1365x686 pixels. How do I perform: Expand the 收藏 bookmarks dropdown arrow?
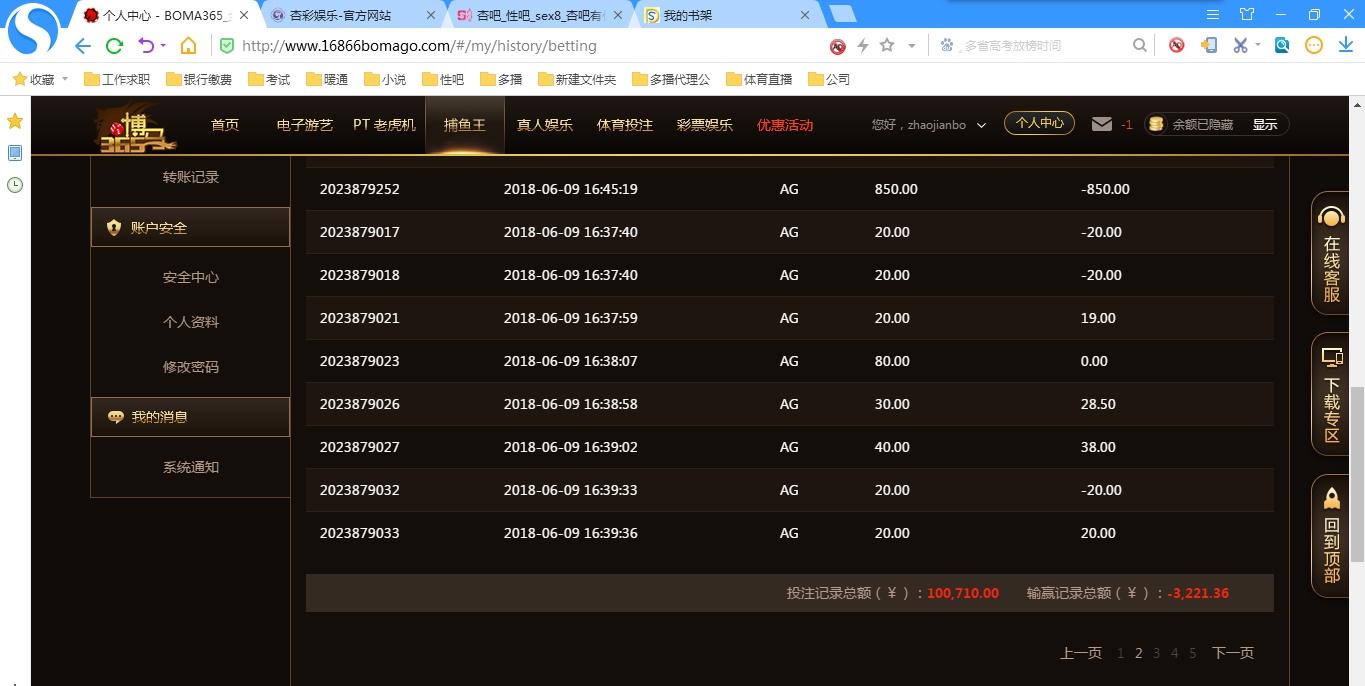click(x=65, y=79)
